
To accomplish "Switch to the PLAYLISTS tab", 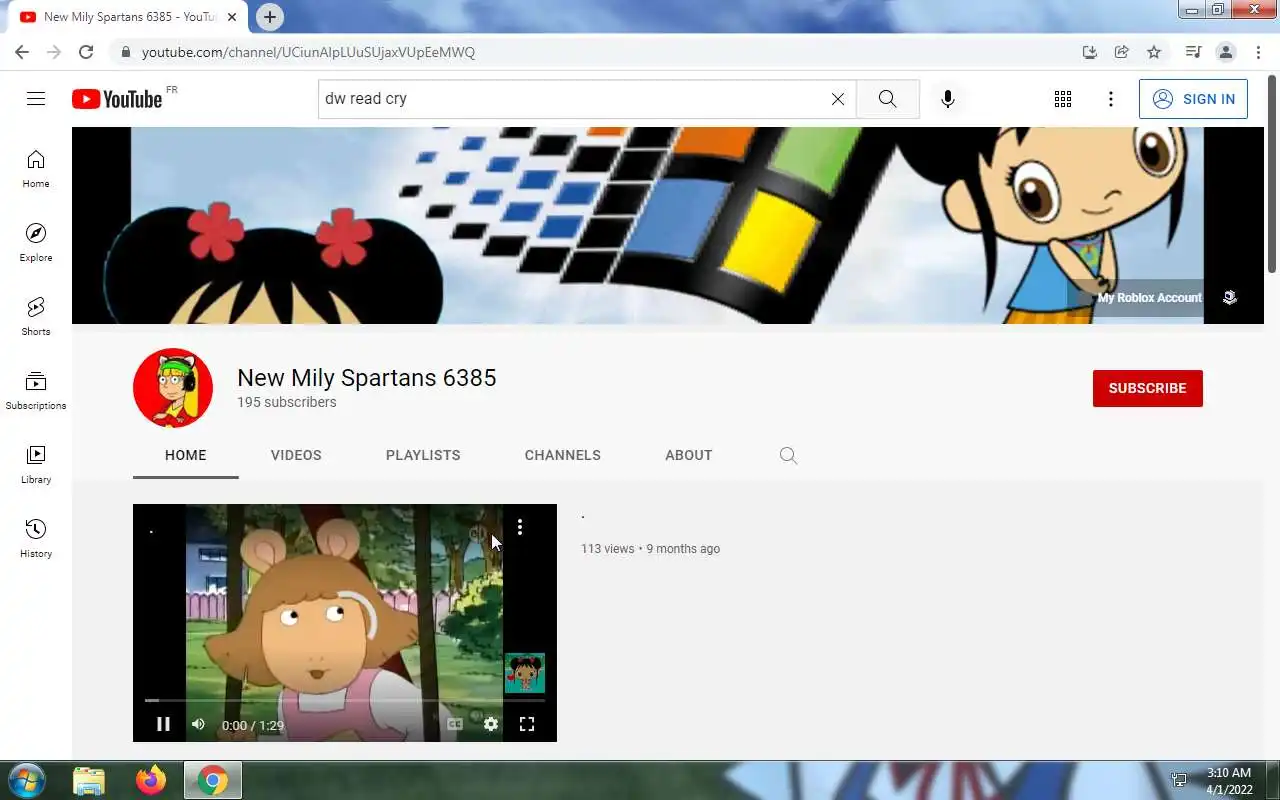I will [x=423, y=455].
